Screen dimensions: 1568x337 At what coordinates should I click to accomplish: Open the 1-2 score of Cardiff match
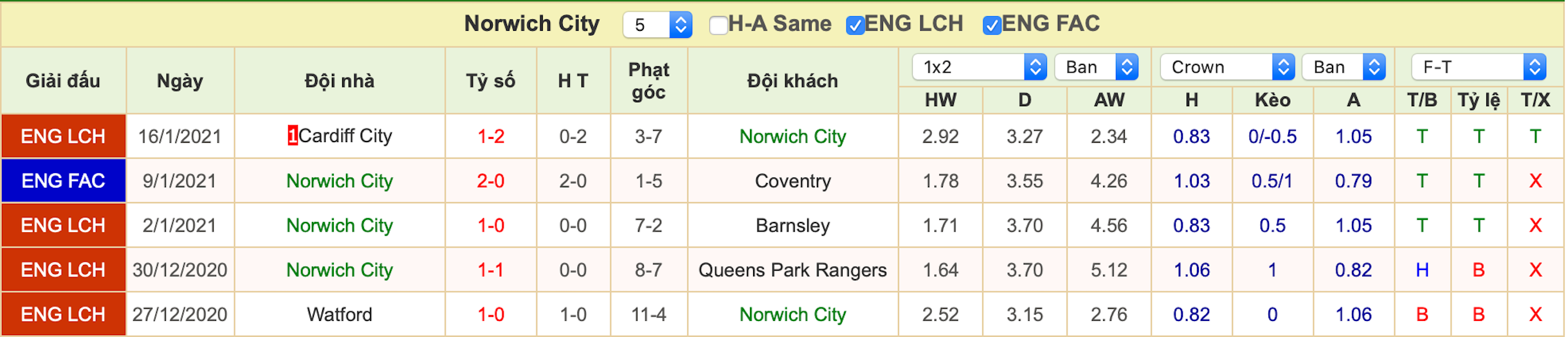point(491,136)
